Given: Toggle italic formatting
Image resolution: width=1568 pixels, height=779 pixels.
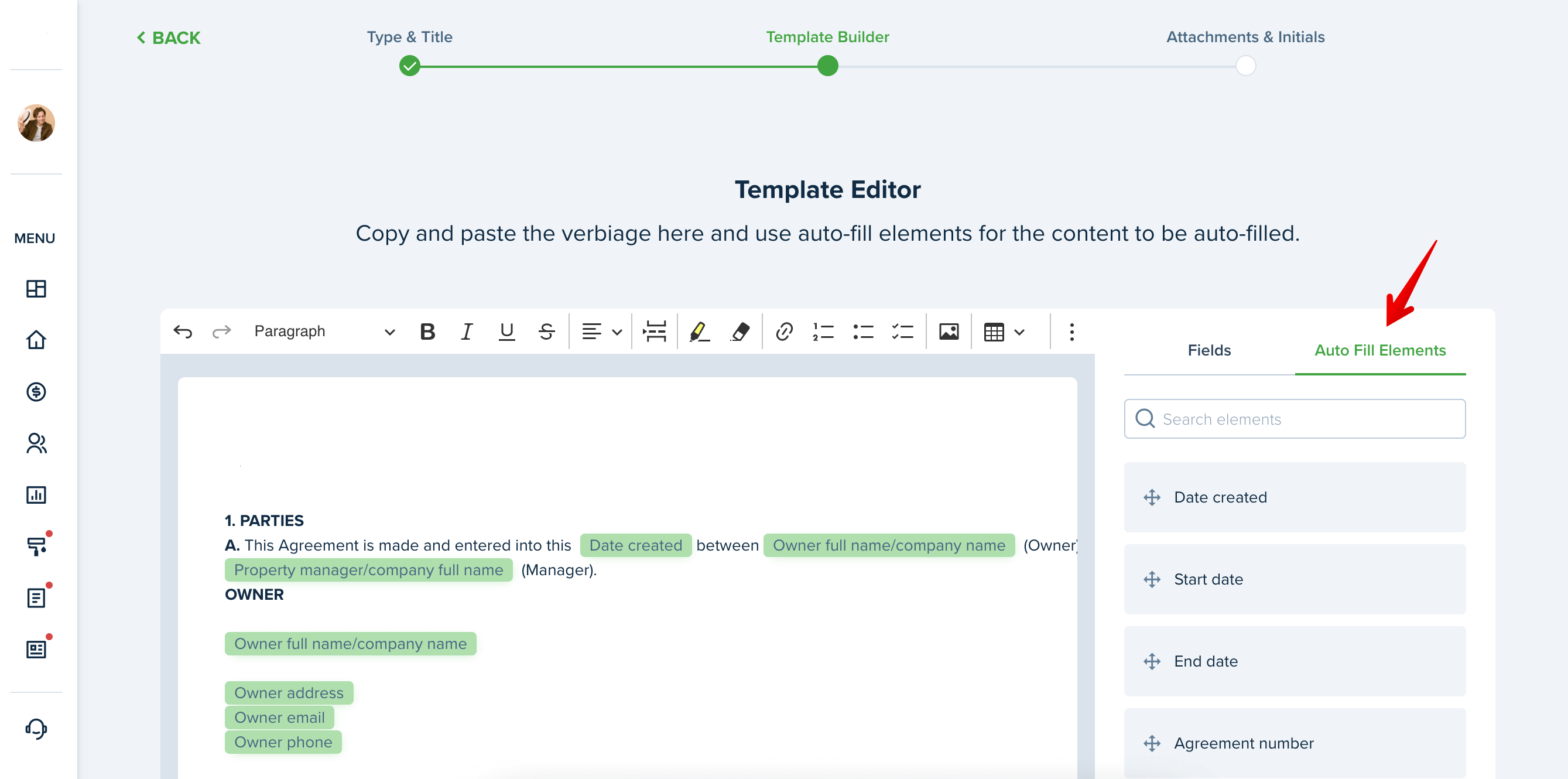Looking at the screenshot, I should (467, 332).
